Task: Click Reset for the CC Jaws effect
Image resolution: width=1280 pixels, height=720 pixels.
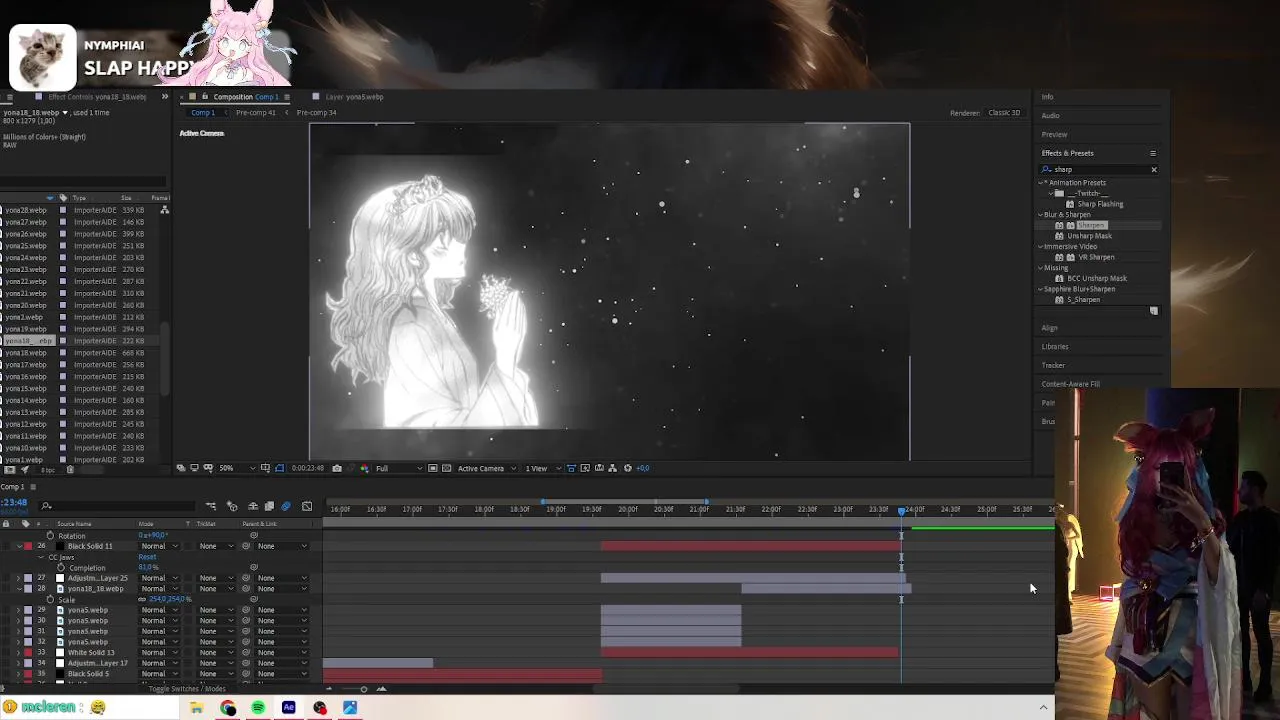Action: (147, 557)
